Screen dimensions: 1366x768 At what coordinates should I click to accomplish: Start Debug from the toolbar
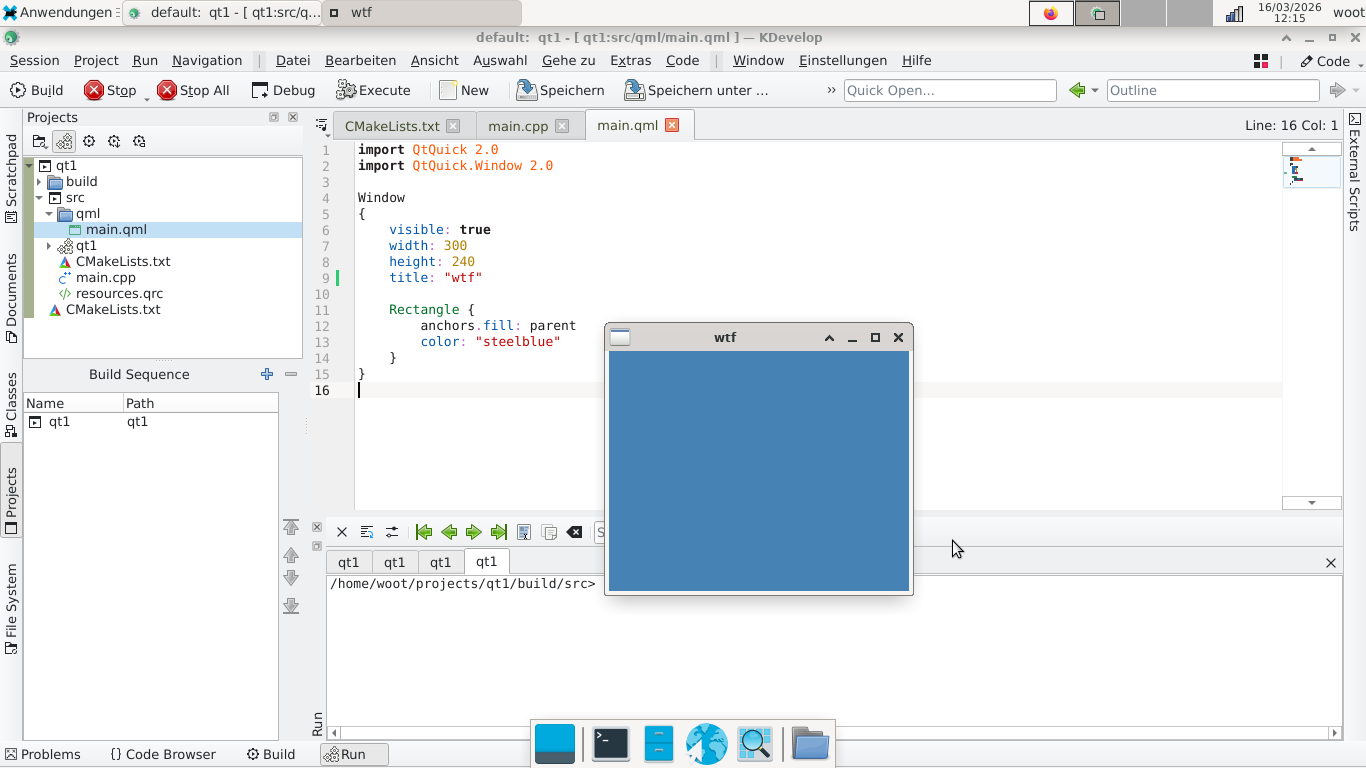[283, 90]
